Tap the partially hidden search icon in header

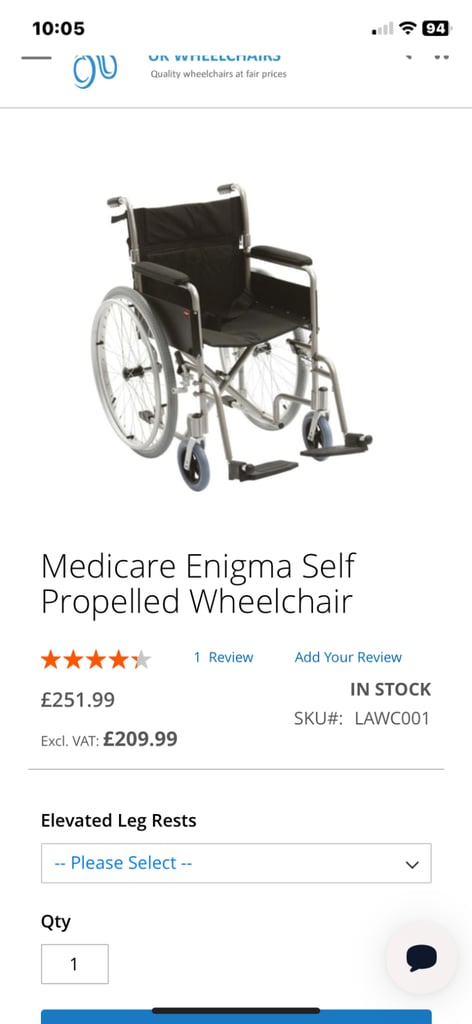click(x=409, y=57)
